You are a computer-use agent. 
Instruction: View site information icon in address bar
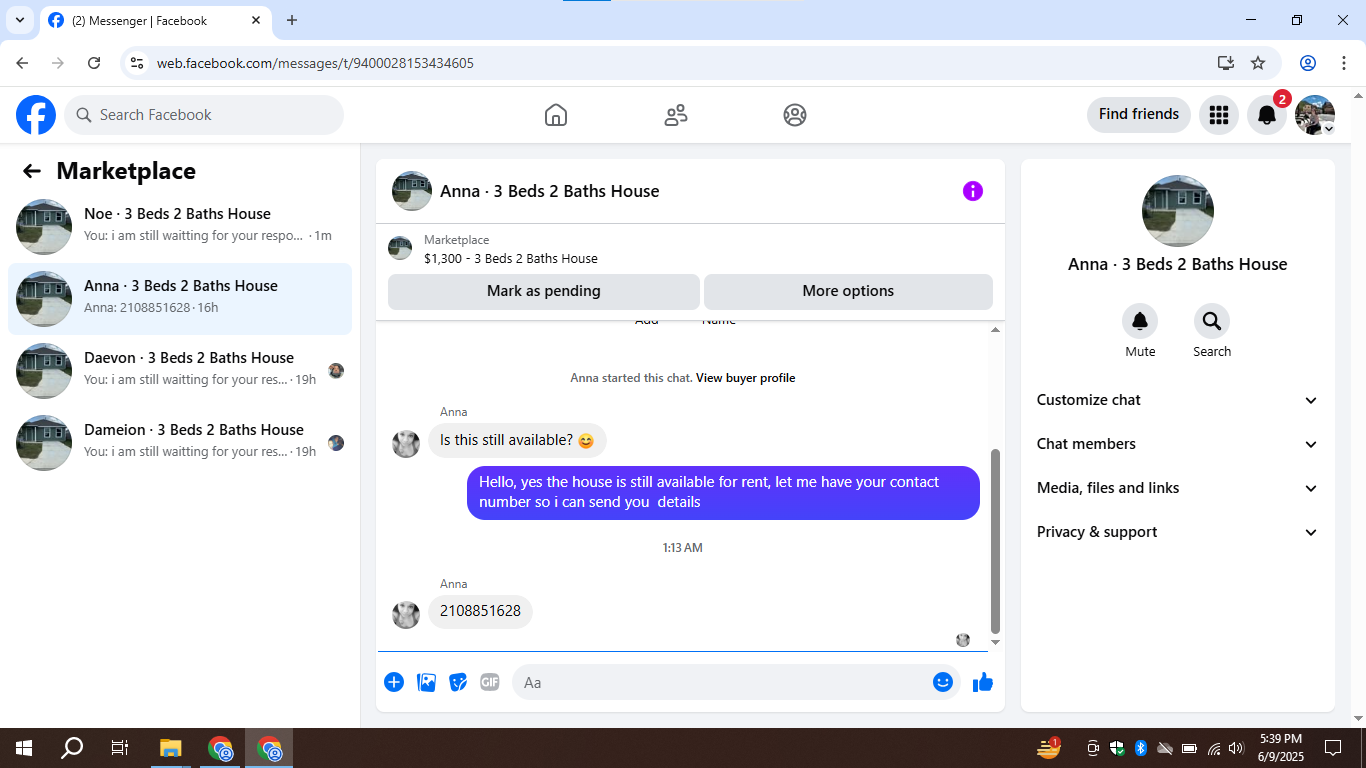(138, 63)
